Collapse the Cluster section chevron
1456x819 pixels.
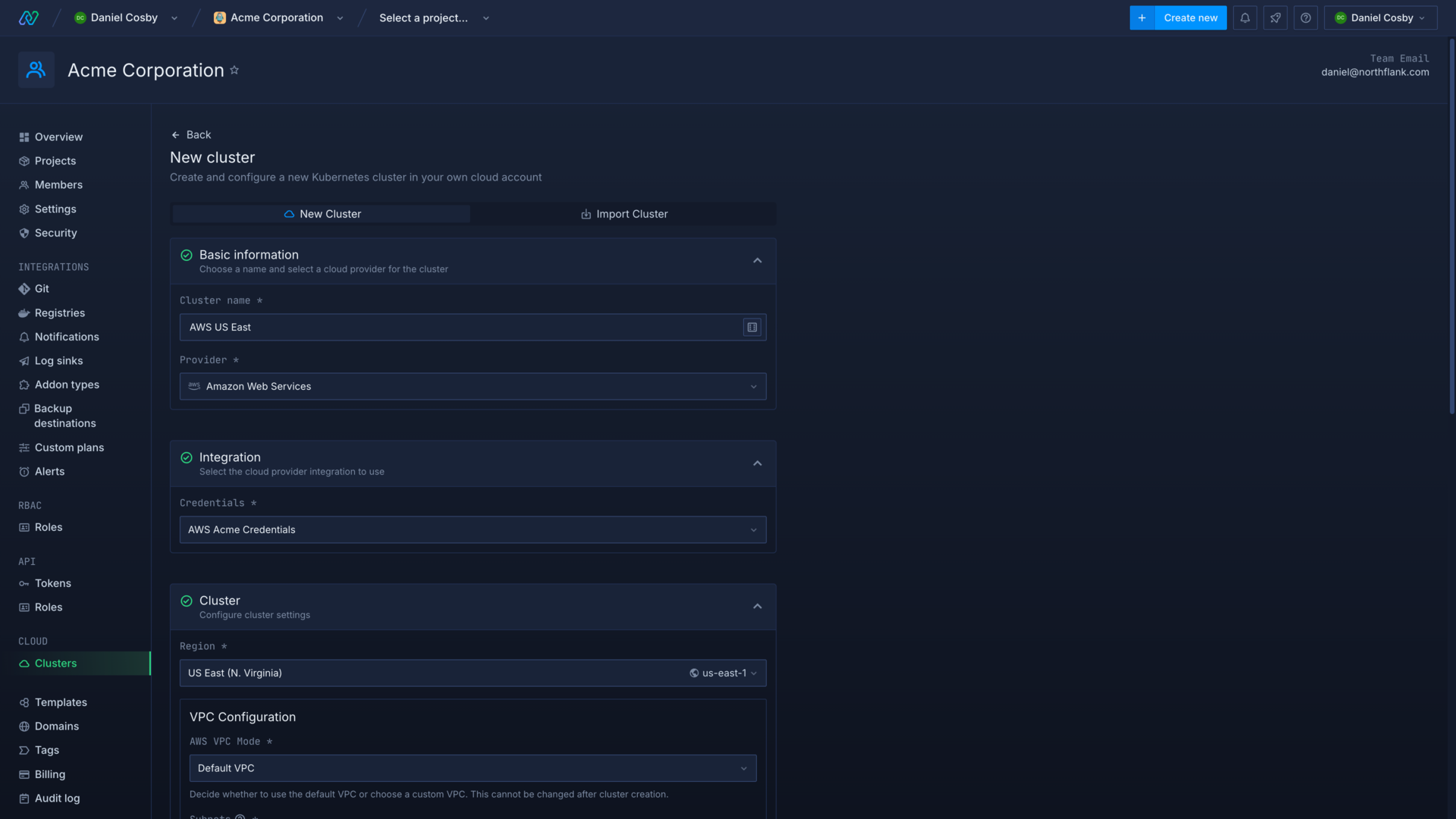point(757,607)
